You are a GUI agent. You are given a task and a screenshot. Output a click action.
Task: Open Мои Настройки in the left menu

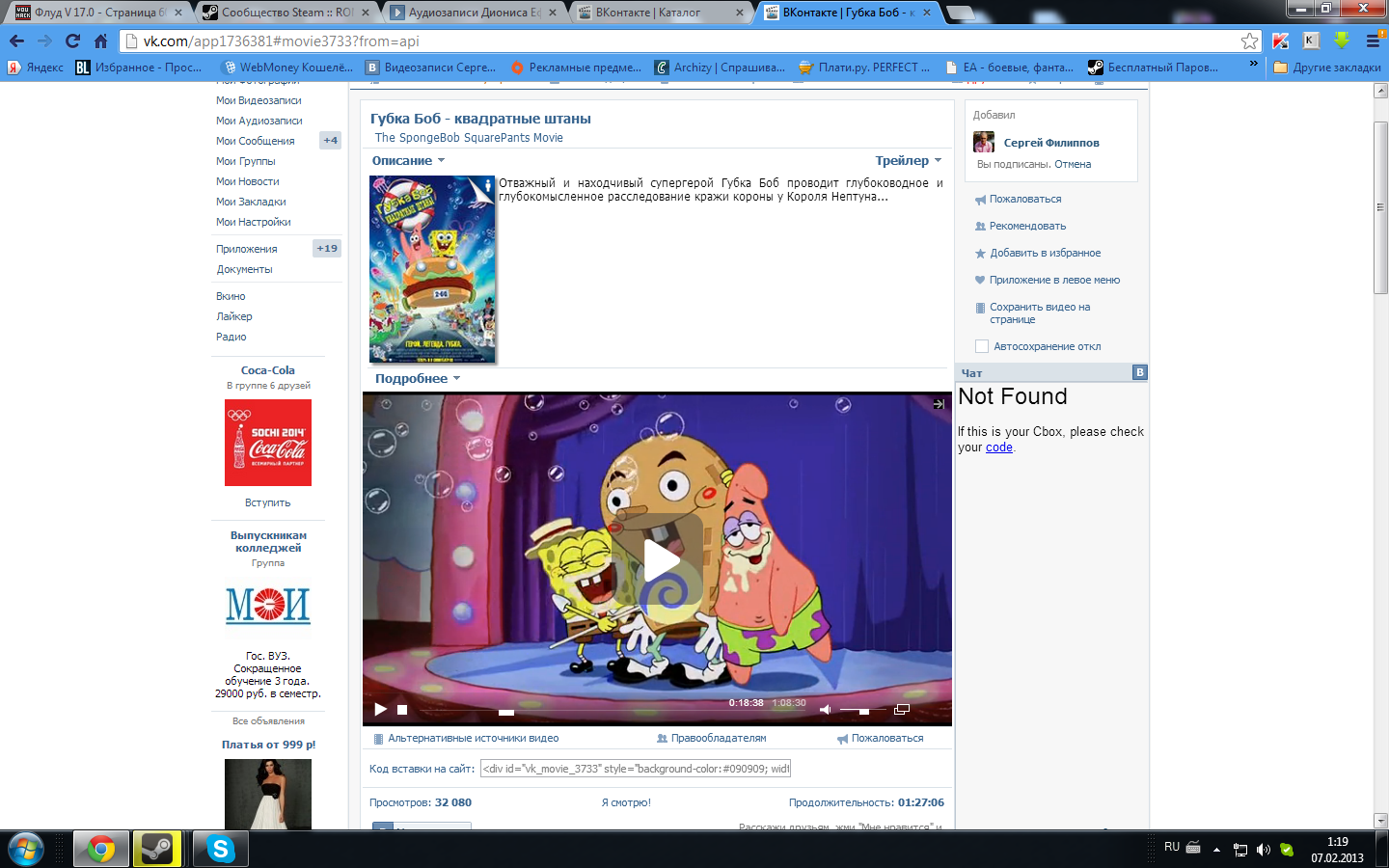(x=254, y=222)
